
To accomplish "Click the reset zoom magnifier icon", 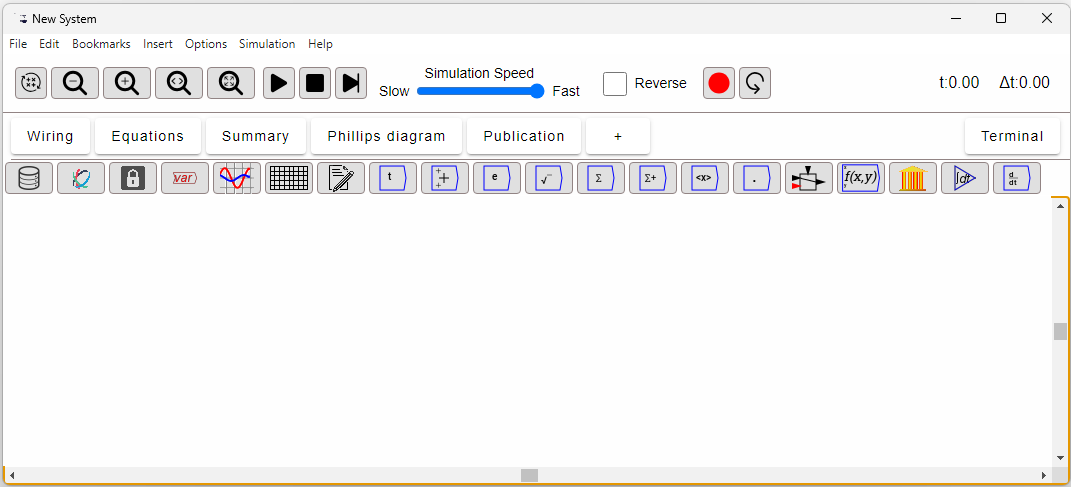I will point(179,83).
